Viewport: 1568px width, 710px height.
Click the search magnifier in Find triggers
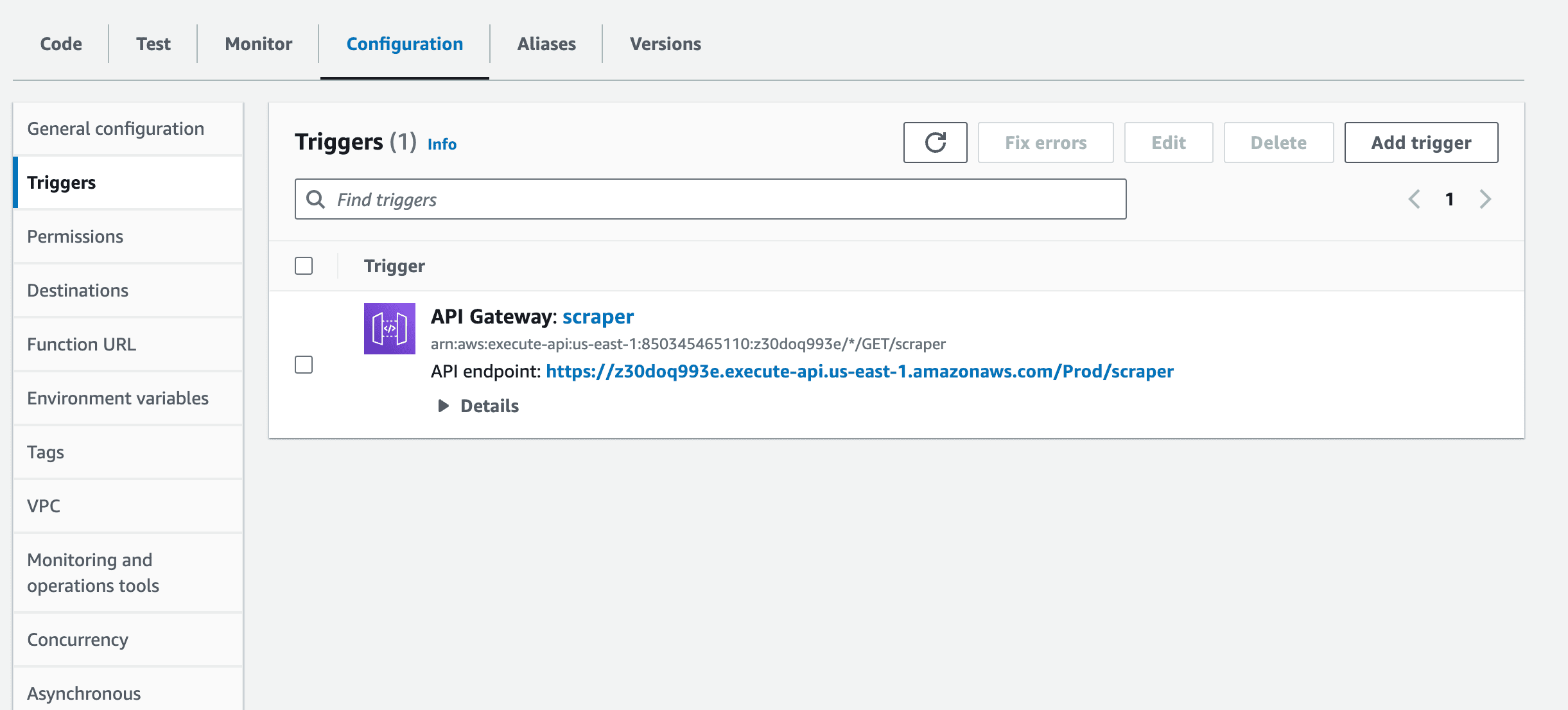tap(316, 200)
